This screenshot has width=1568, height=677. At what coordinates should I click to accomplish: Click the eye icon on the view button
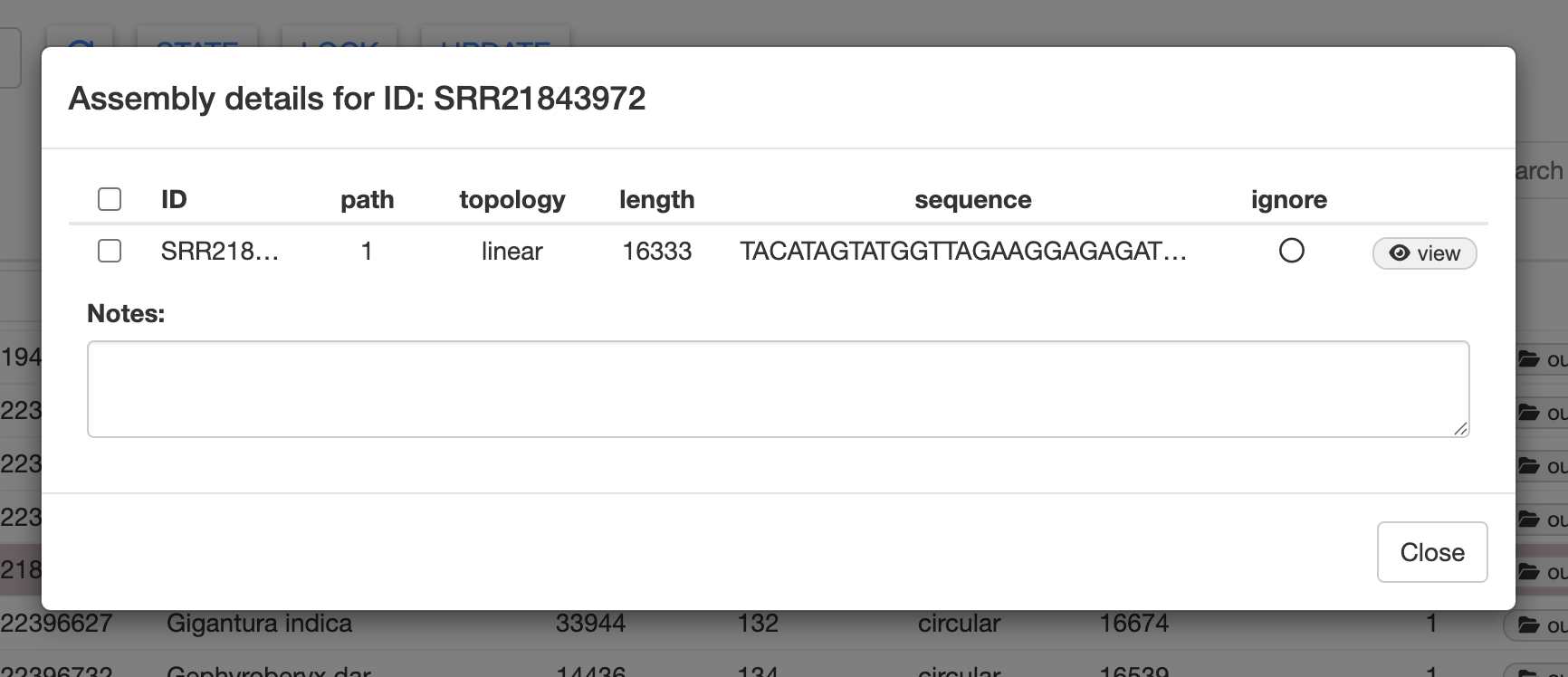1399,253
